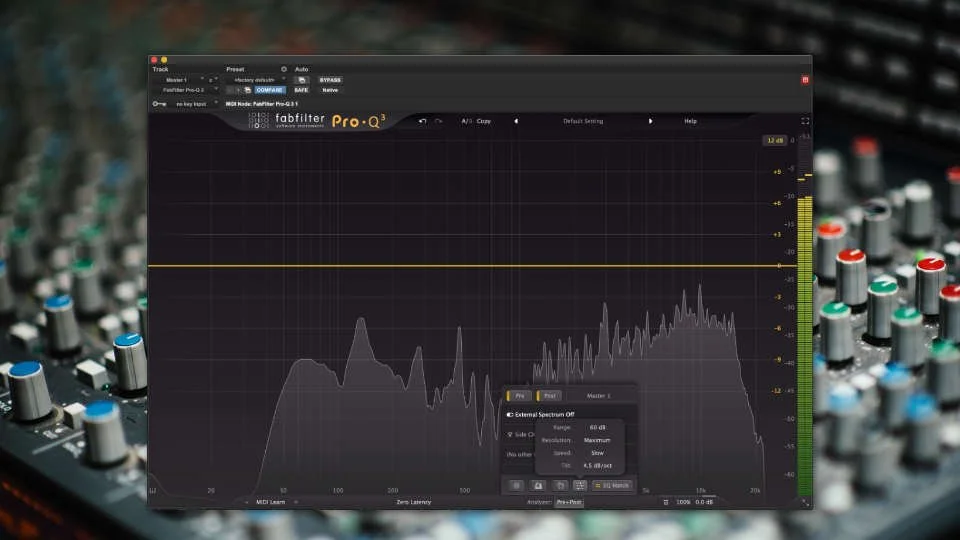Change the analyzer Range 60 dB value
Image resolution: width=960 pixels, height=540 pixels.
pos(597,427)
